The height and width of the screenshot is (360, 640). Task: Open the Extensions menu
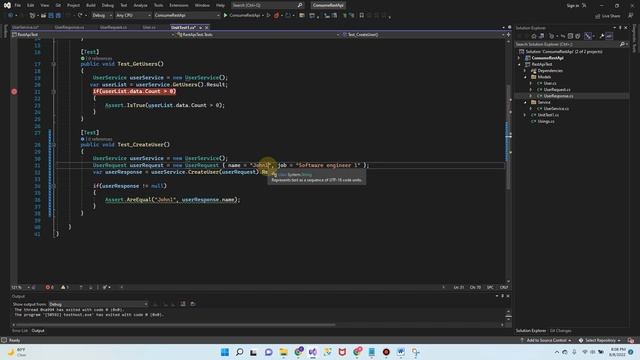pos(179,5)
